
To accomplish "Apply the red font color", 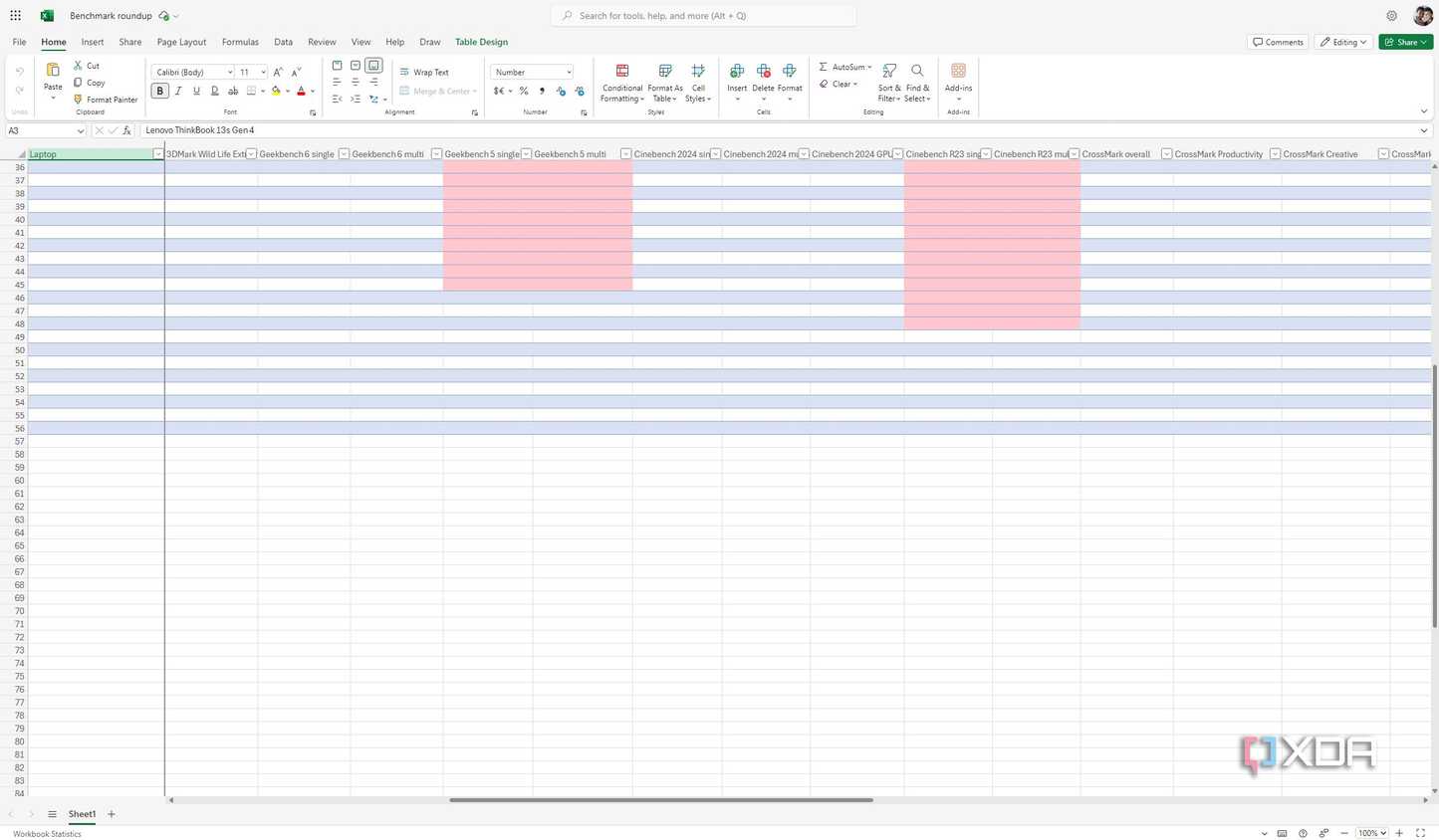I will (302, 91).
